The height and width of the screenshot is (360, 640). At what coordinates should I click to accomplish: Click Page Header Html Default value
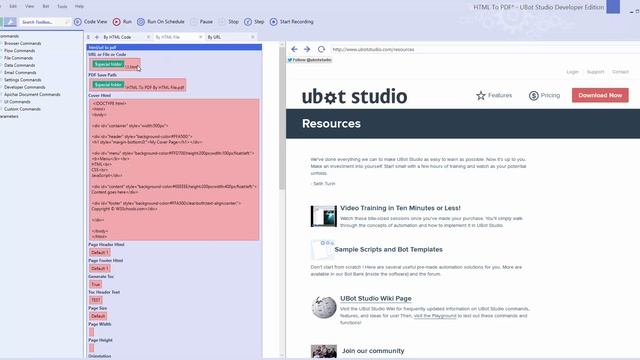[x=100, y=253]
